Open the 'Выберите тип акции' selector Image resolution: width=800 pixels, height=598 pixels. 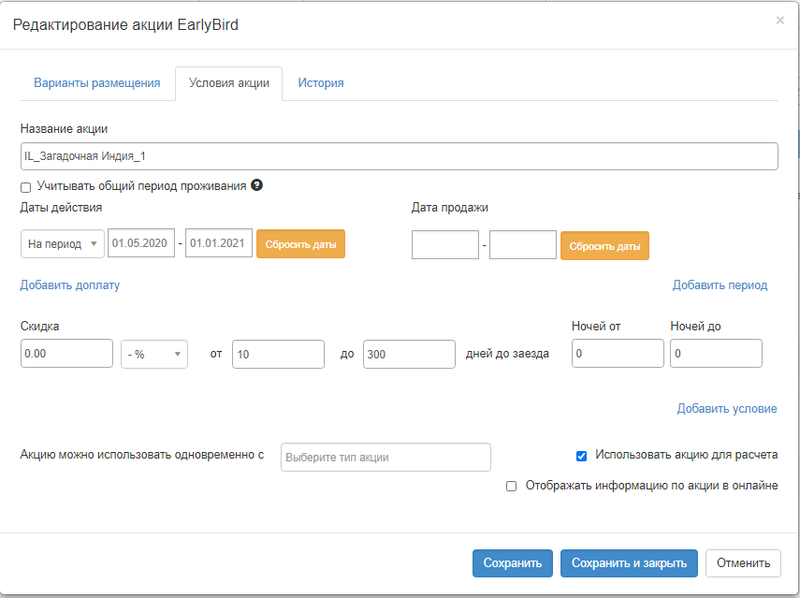[x=386, y=457]
